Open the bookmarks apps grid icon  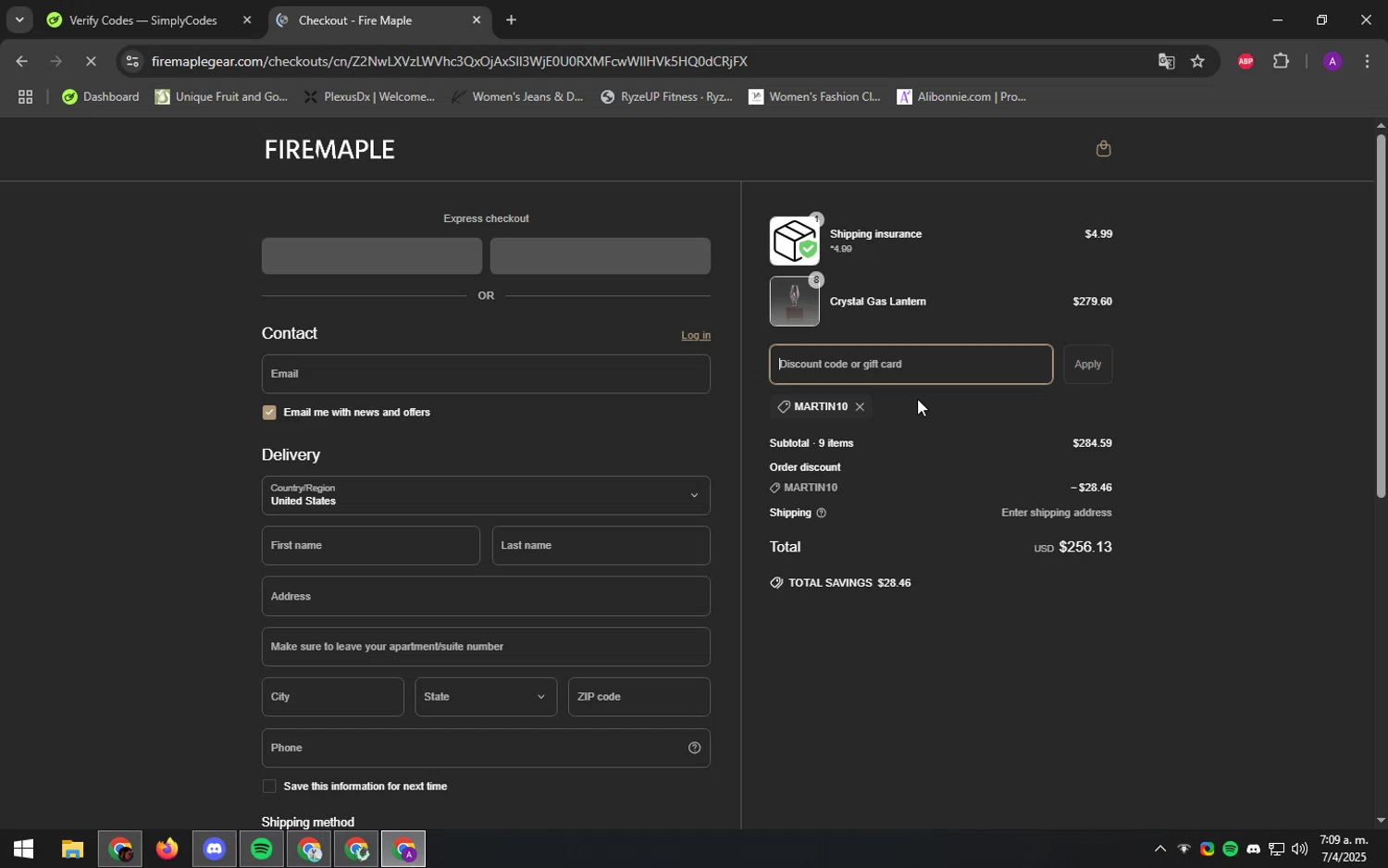point(26,97)
